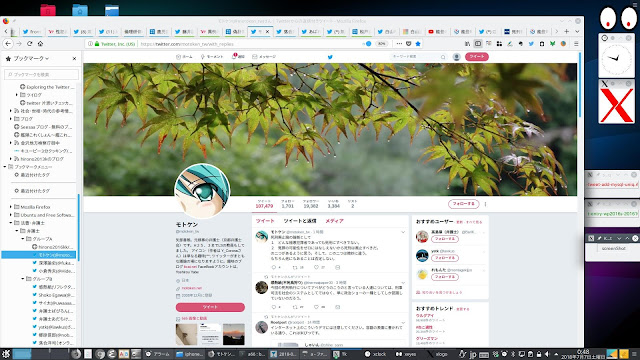Screen dimensions: 640x360
Task: Open the motoken.net website link
Action: [191, 288]
